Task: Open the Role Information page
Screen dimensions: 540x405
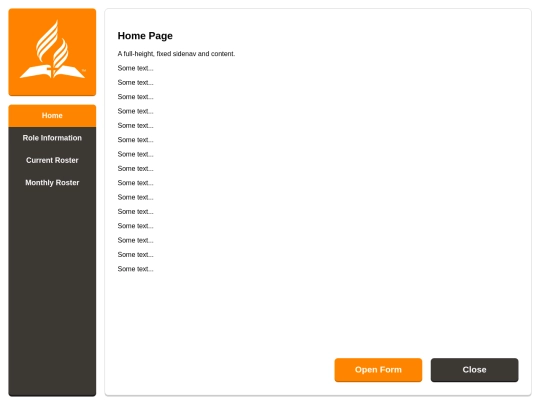Action: (x=52, y=138)
